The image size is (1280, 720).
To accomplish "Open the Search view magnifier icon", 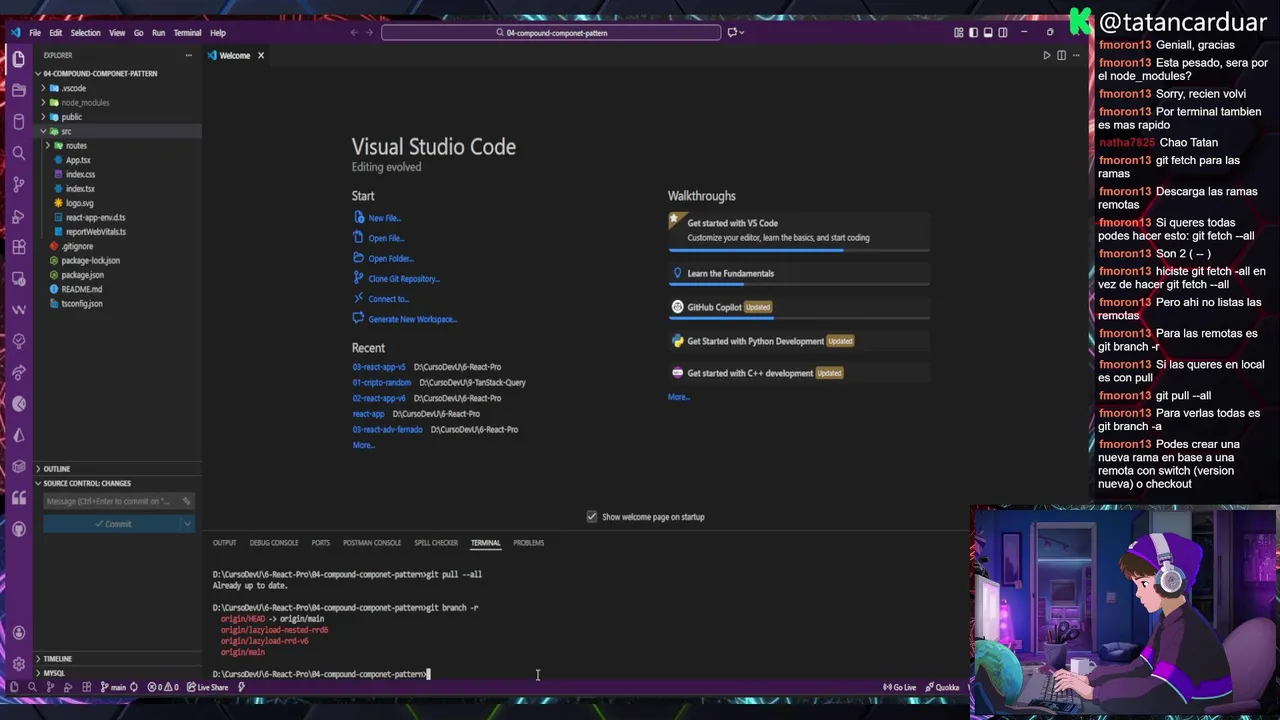I will tap(18, 153).
